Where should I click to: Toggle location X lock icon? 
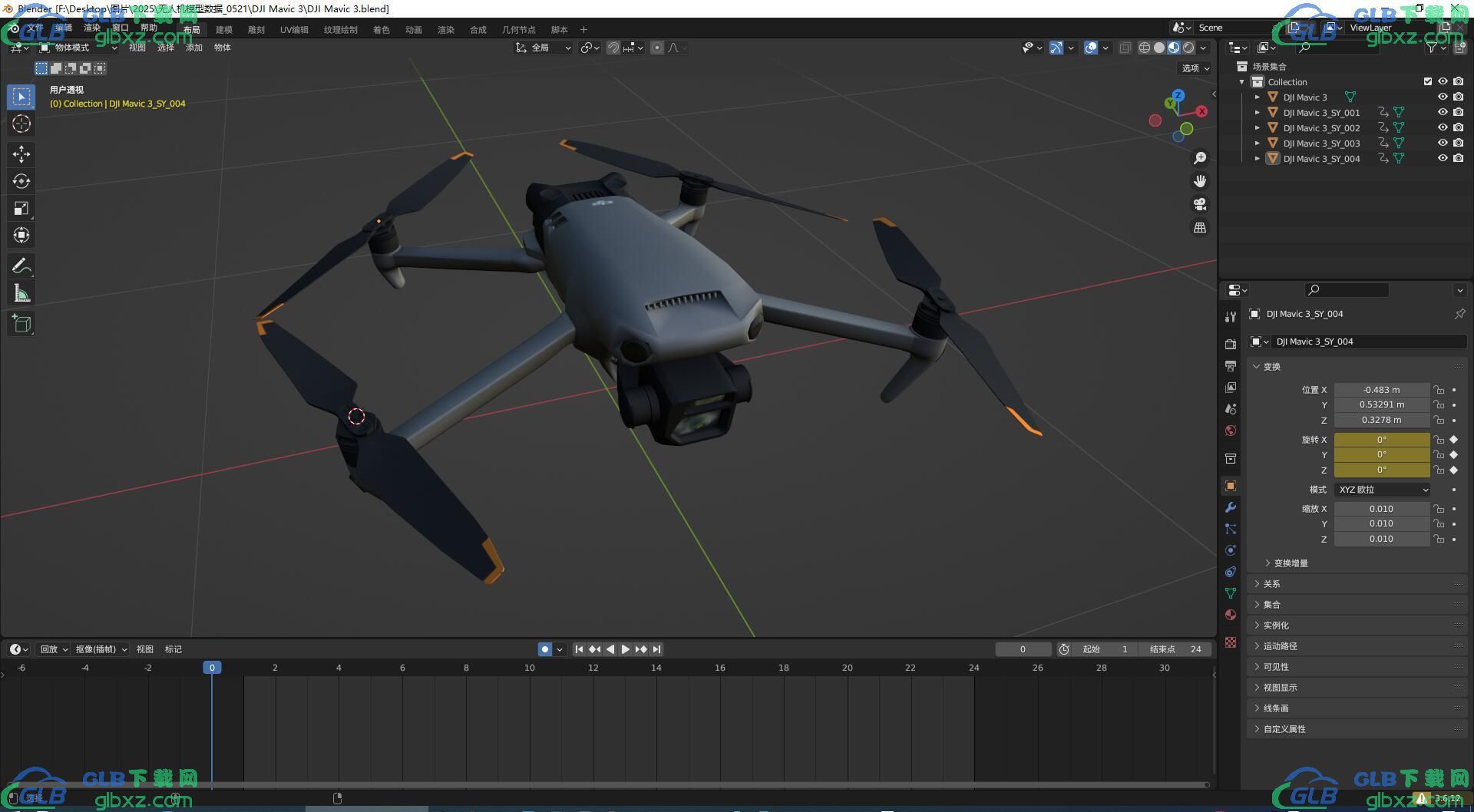1439,390
